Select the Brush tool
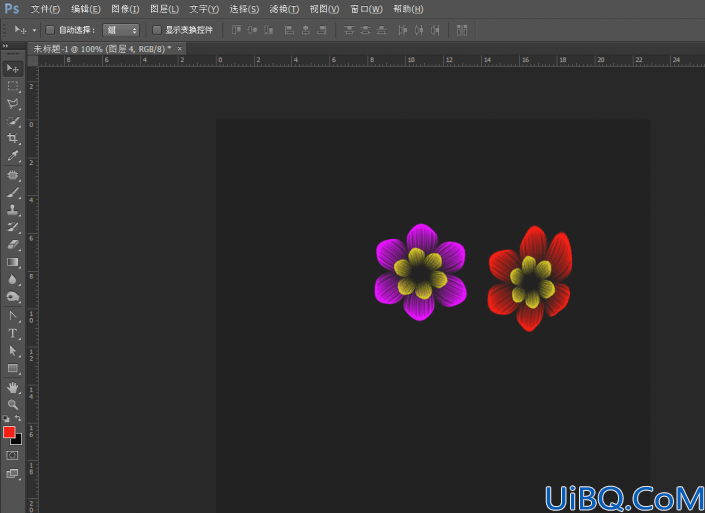The image size is (705, 513). [x=13, y=192]
